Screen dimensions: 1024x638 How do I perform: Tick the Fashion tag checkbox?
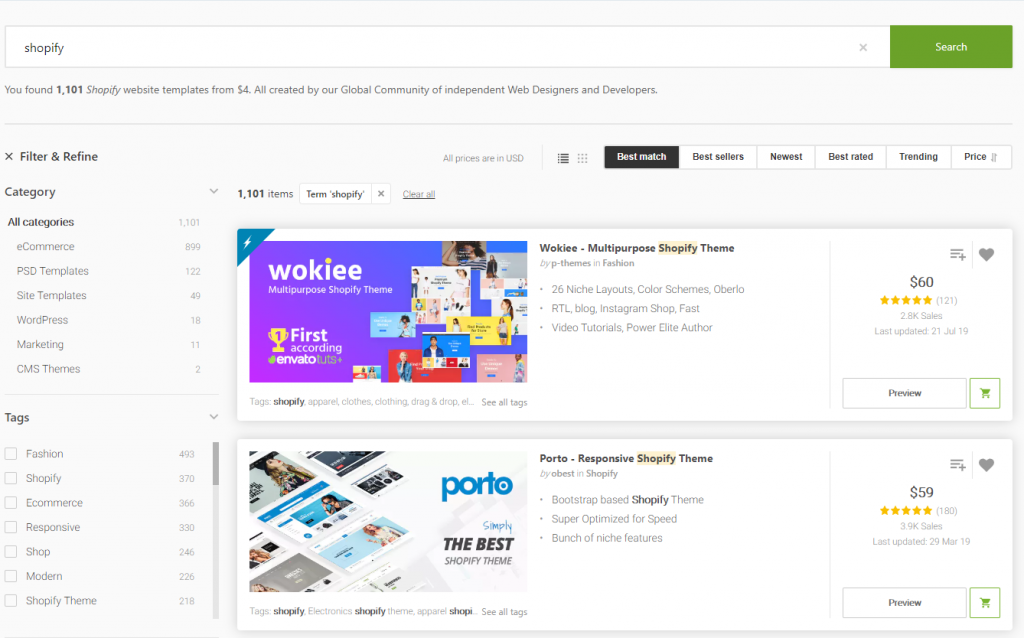[11, 454]
